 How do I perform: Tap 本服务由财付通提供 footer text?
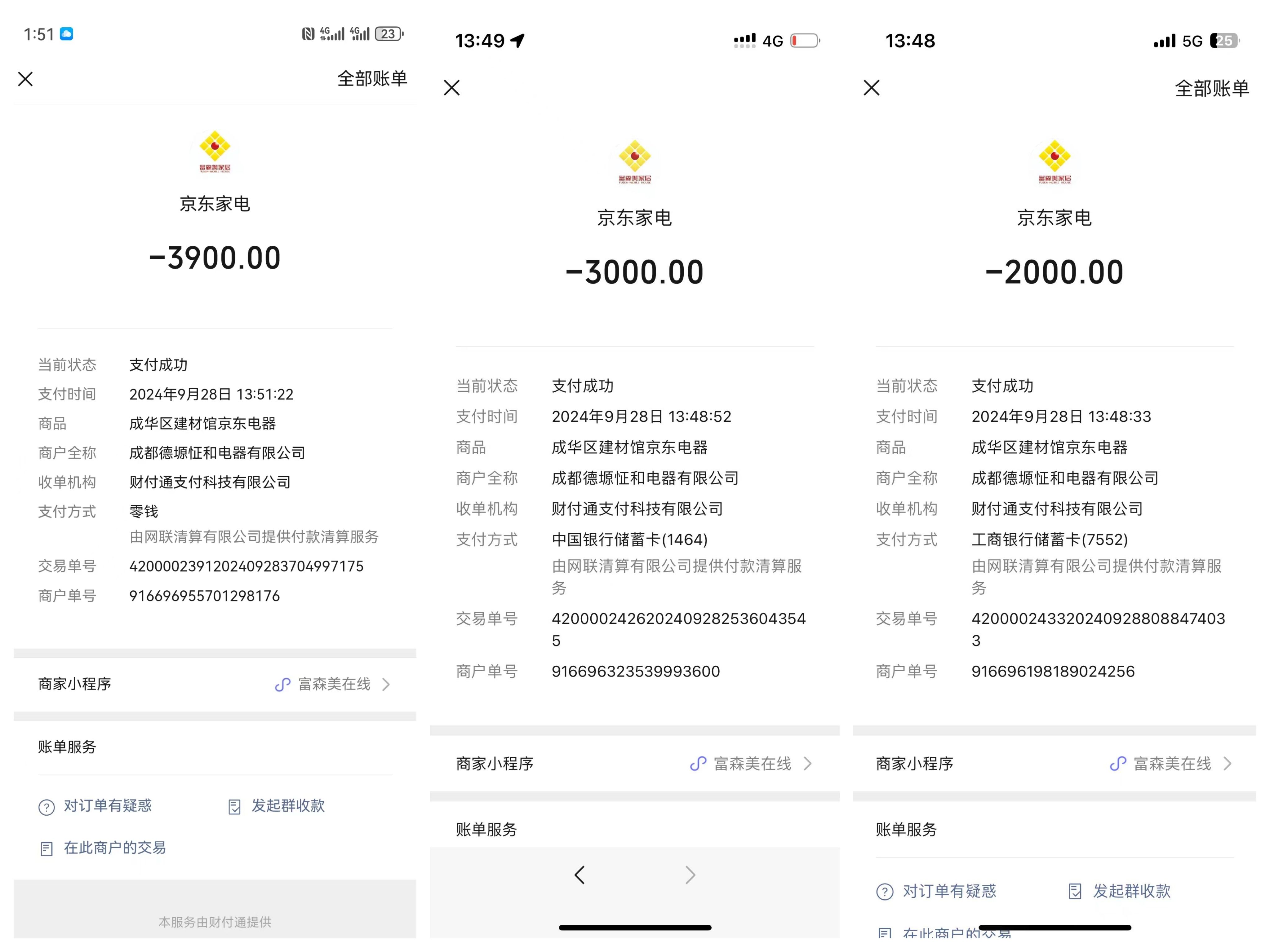coord(215,922)
